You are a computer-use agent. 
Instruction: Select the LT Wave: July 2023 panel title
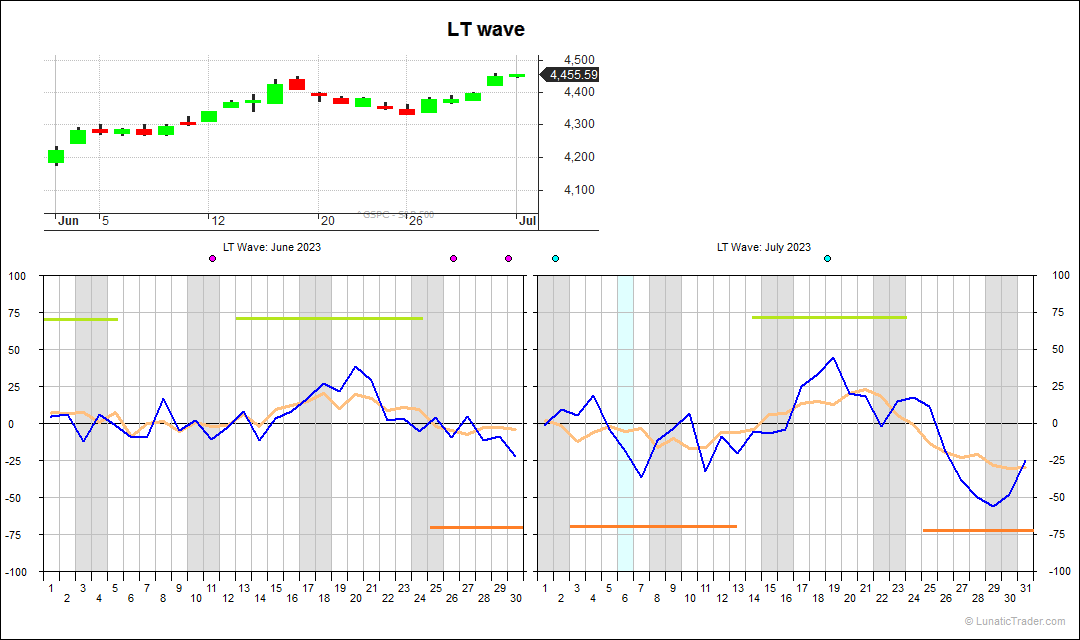[x=763, y=247]
